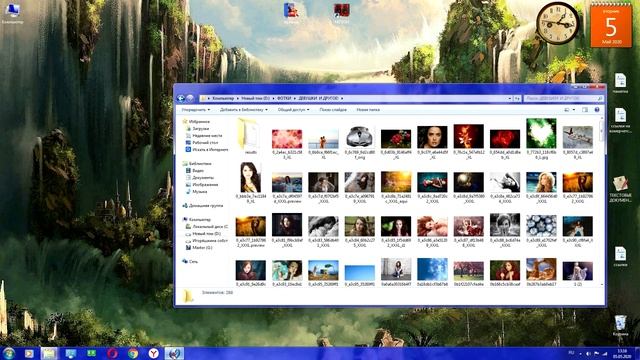Open the Общий доступ dropdown
This screenshot has width=640, height=360.
293,110
